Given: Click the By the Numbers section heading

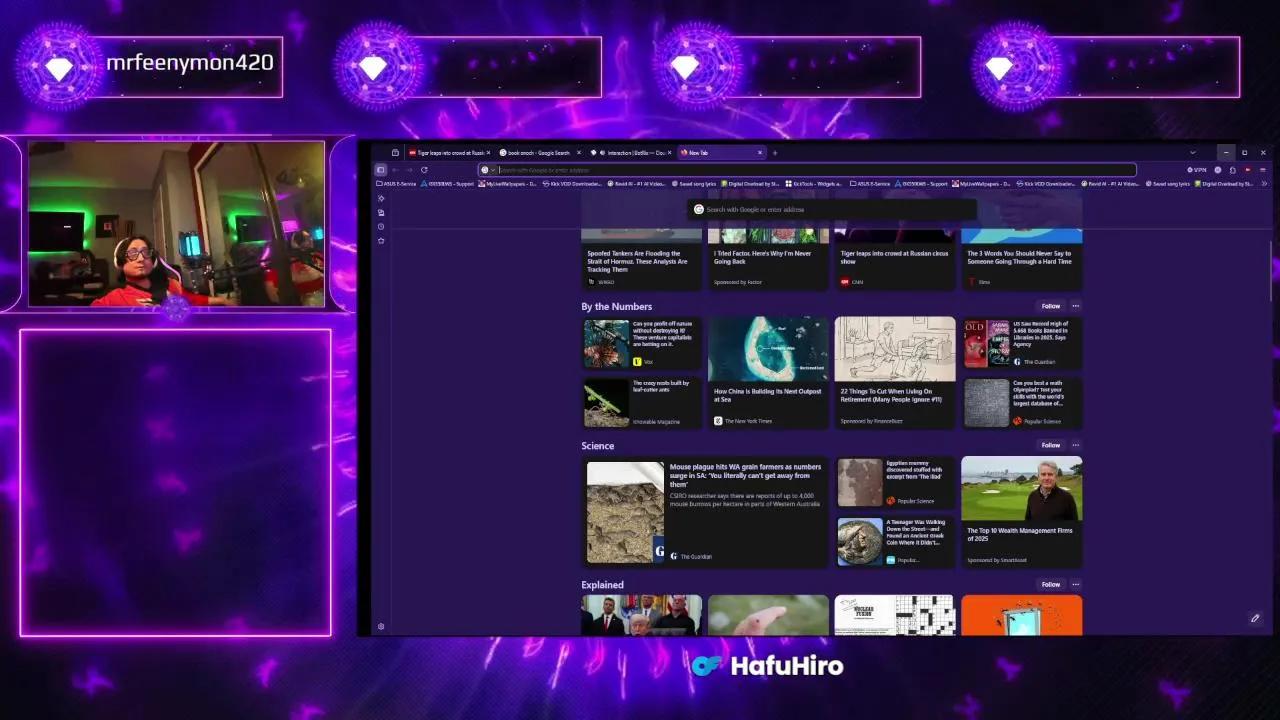Looking at the screenshot, I should [x=616, y=306].
